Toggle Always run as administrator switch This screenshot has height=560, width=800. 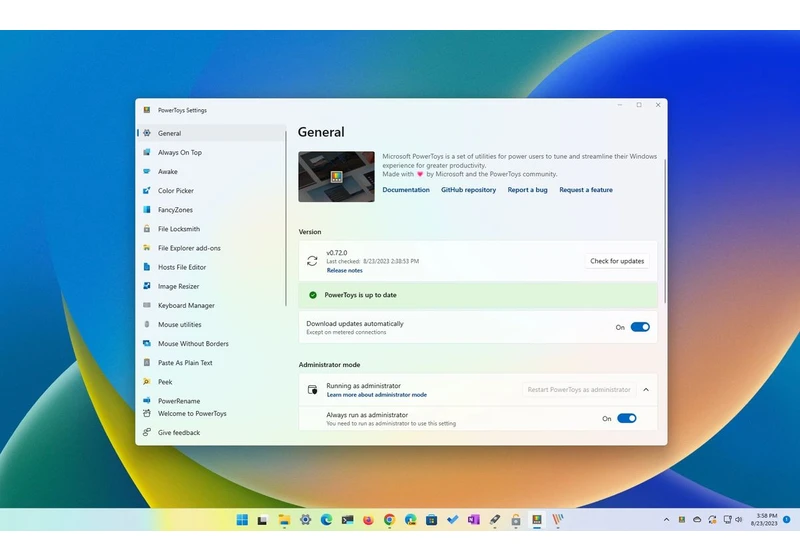point(627,418)
